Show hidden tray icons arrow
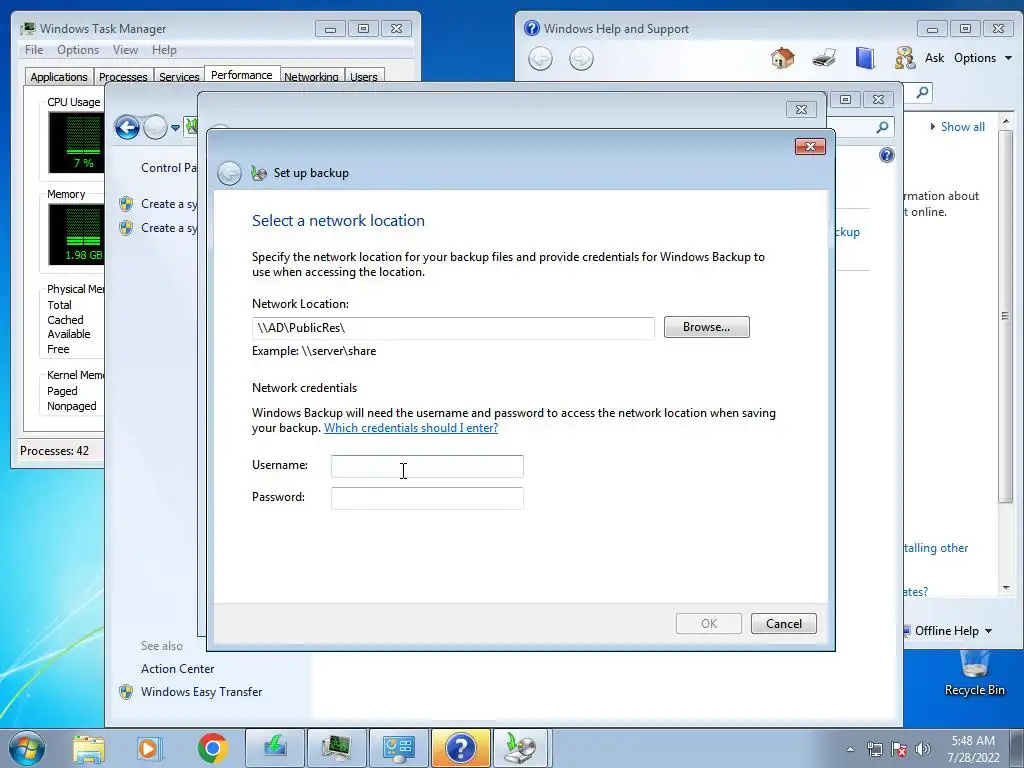 pyautogui.click(x=850, y=749)
